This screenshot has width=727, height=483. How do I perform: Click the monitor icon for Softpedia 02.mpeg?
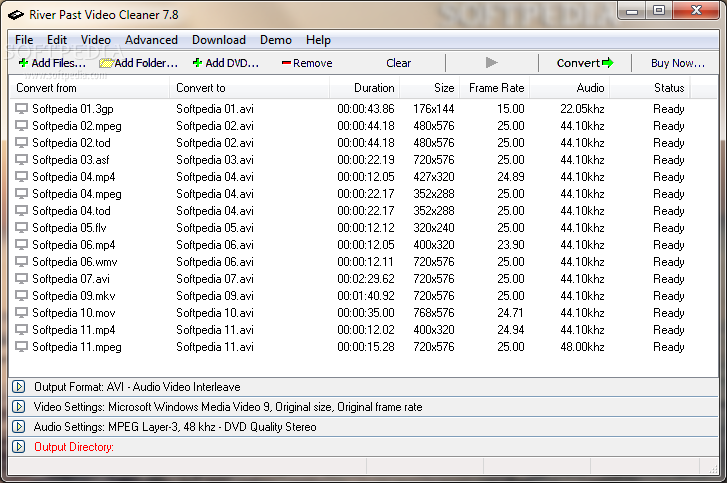point(21,126)
